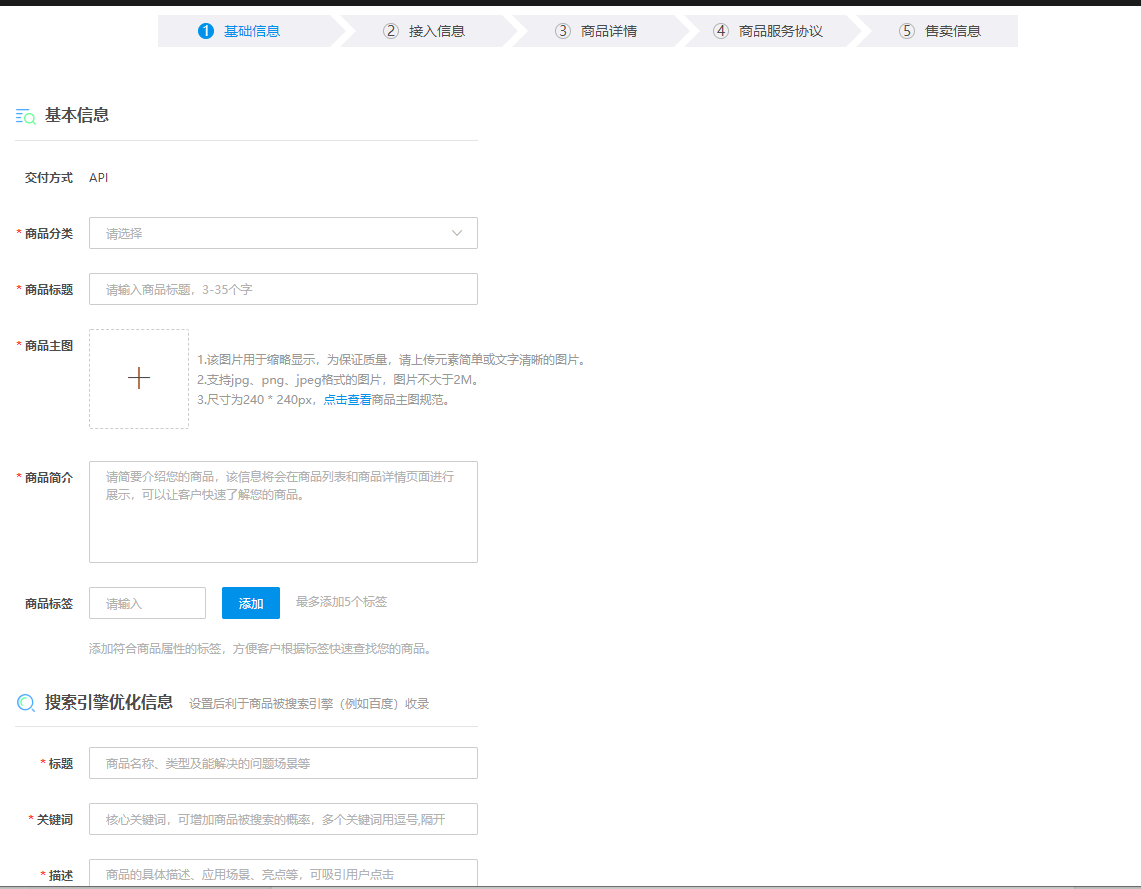
Task: Click the step 4 circle number icon
Action: [721, 31]
